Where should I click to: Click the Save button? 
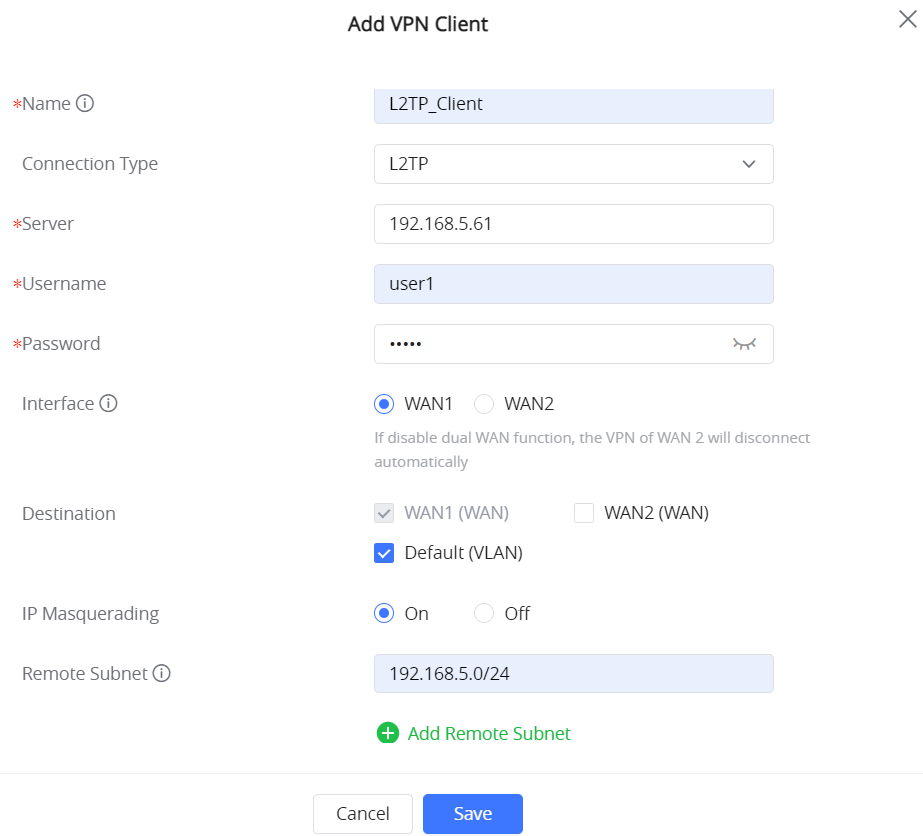click(x=473, y=814)
